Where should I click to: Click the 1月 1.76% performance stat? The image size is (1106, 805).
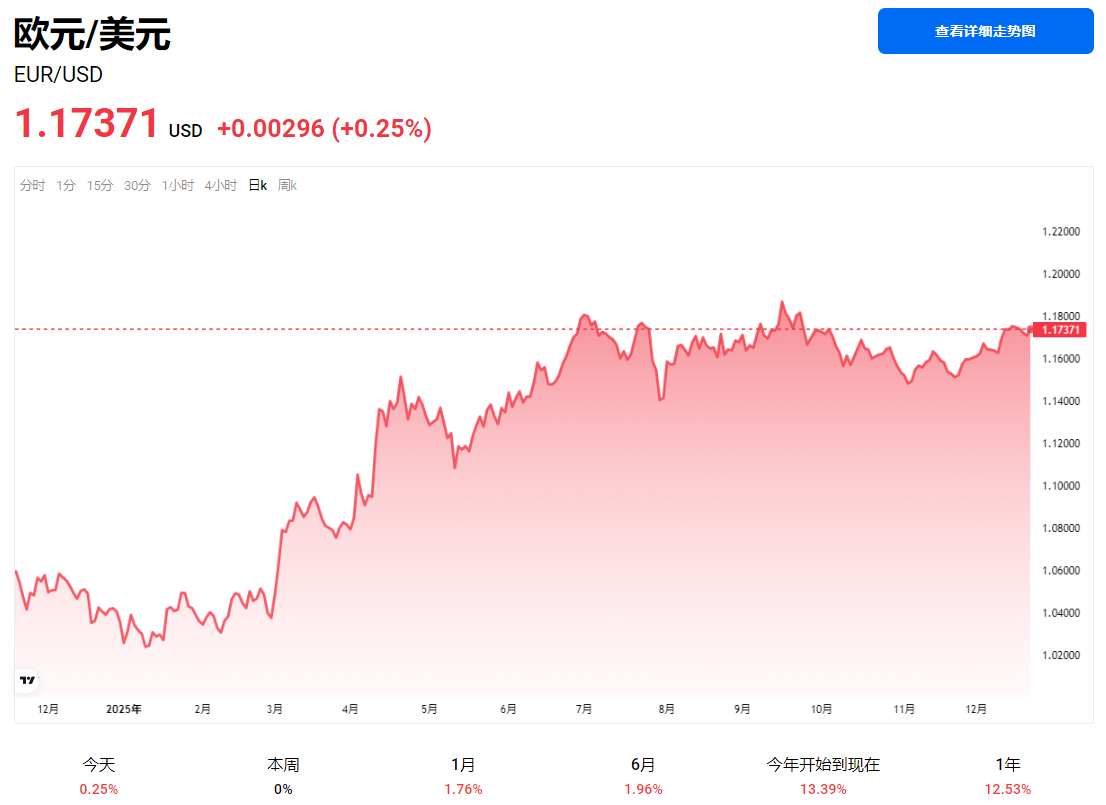click(463, 775)
